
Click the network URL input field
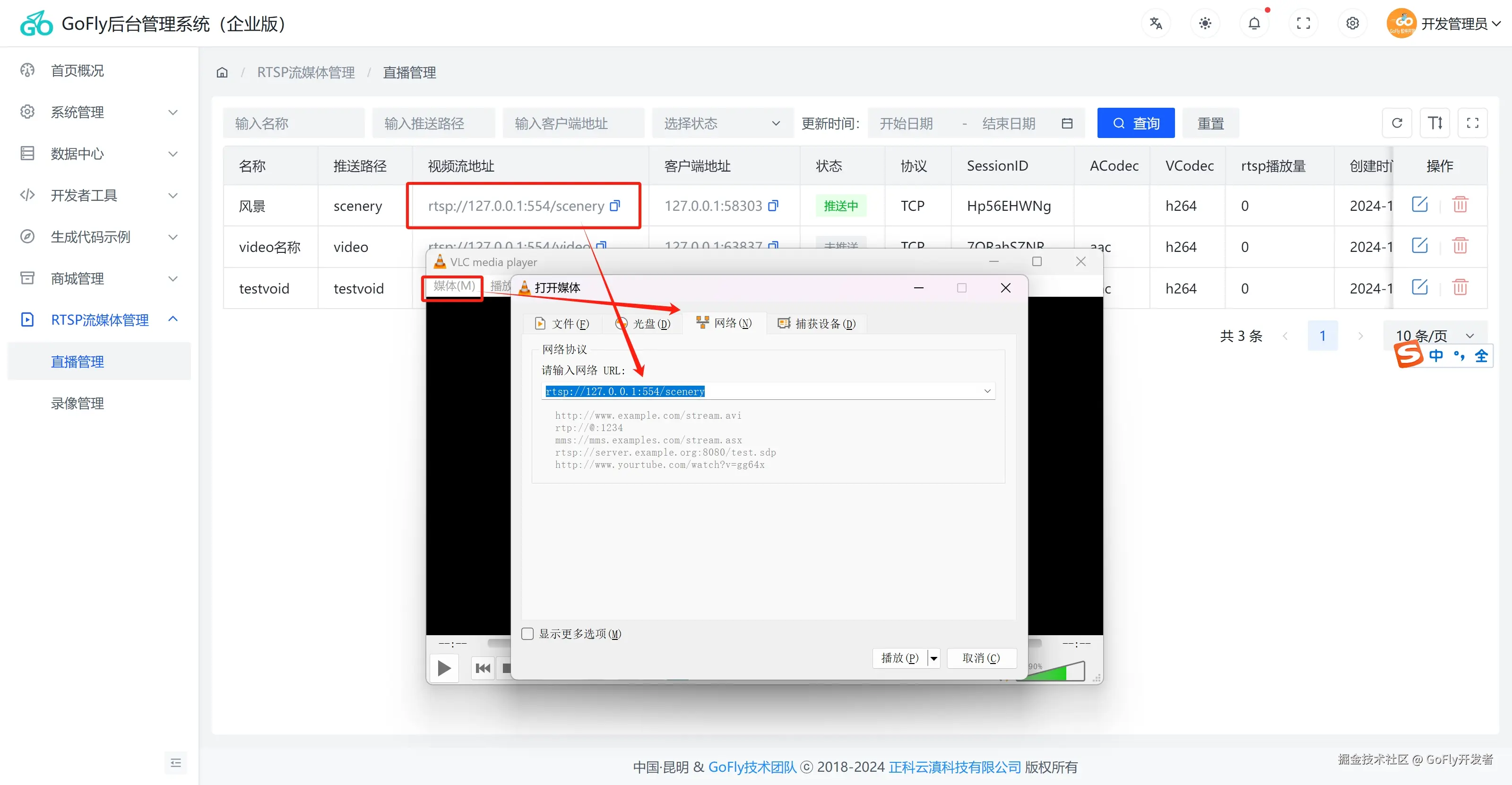[x=763, y=391]
